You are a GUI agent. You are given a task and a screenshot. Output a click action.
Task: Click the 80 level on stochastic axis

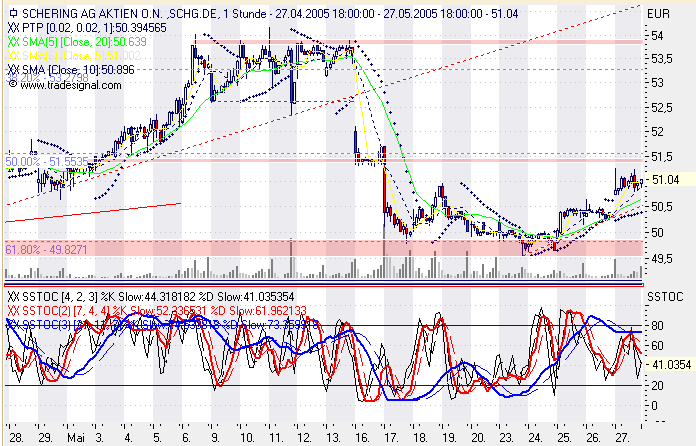coord(657,326)
